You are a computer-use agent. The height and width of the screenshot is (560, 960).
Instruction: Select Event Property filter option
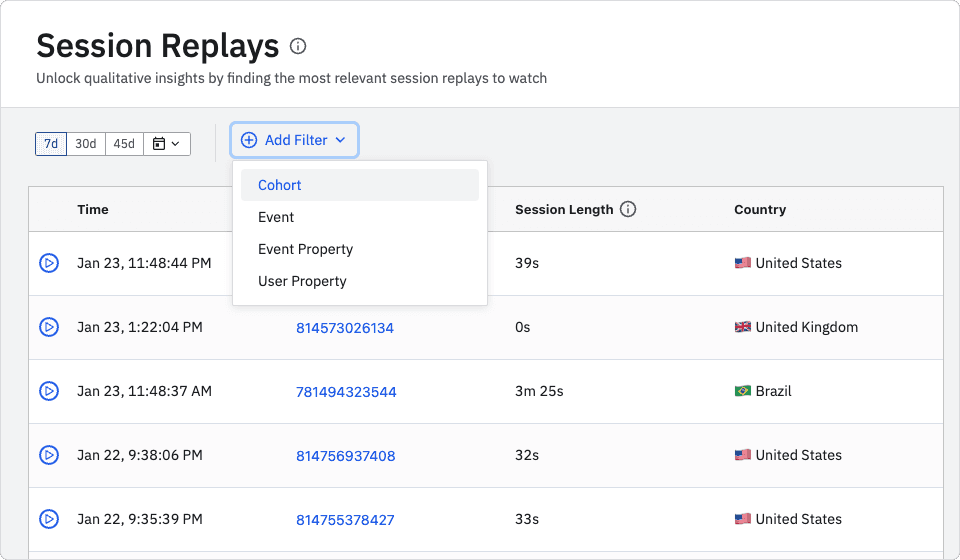pos(305,249)
